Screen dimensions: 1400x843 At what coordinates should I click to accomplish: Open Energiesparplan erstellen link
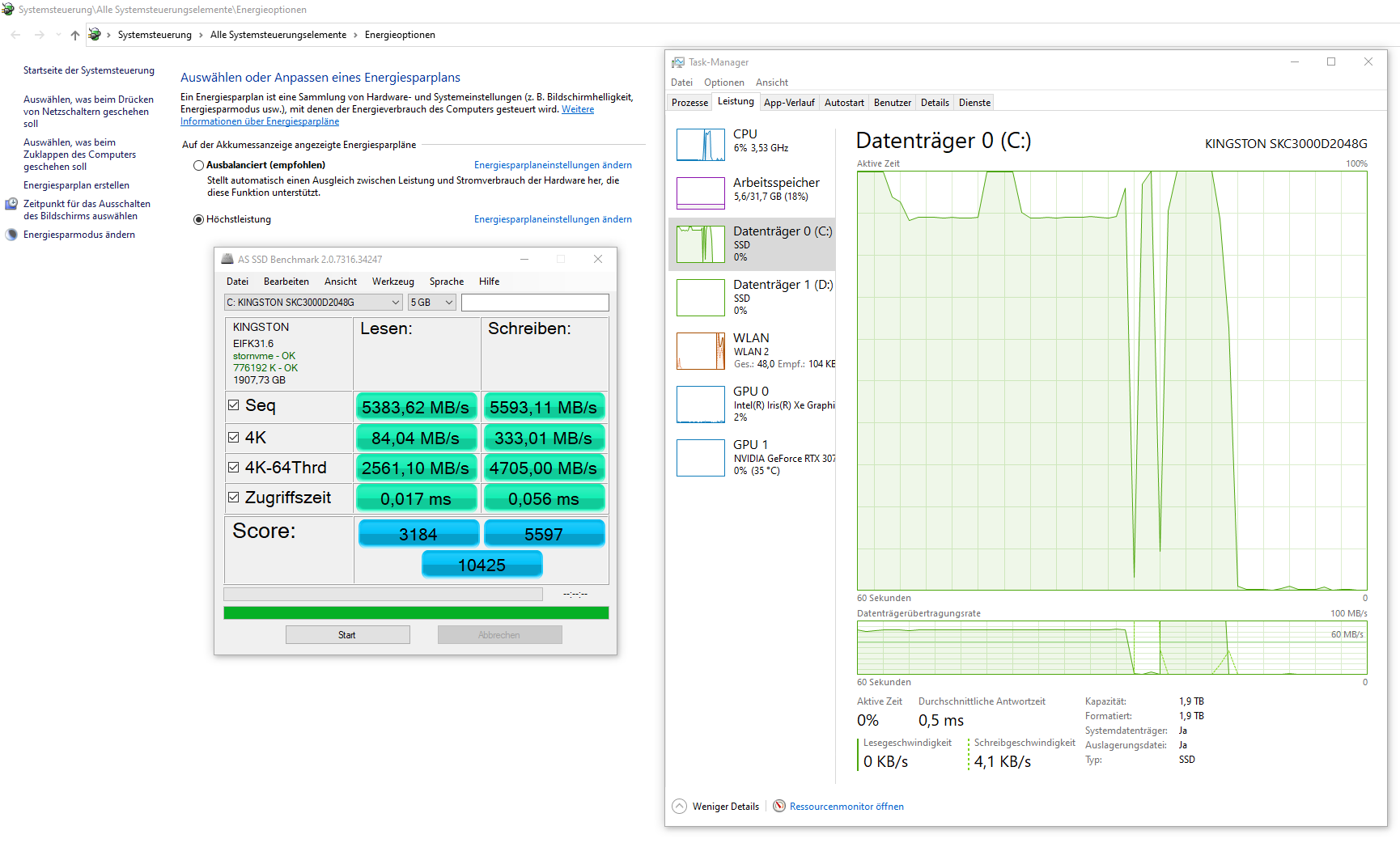click(x=76, y=185)
